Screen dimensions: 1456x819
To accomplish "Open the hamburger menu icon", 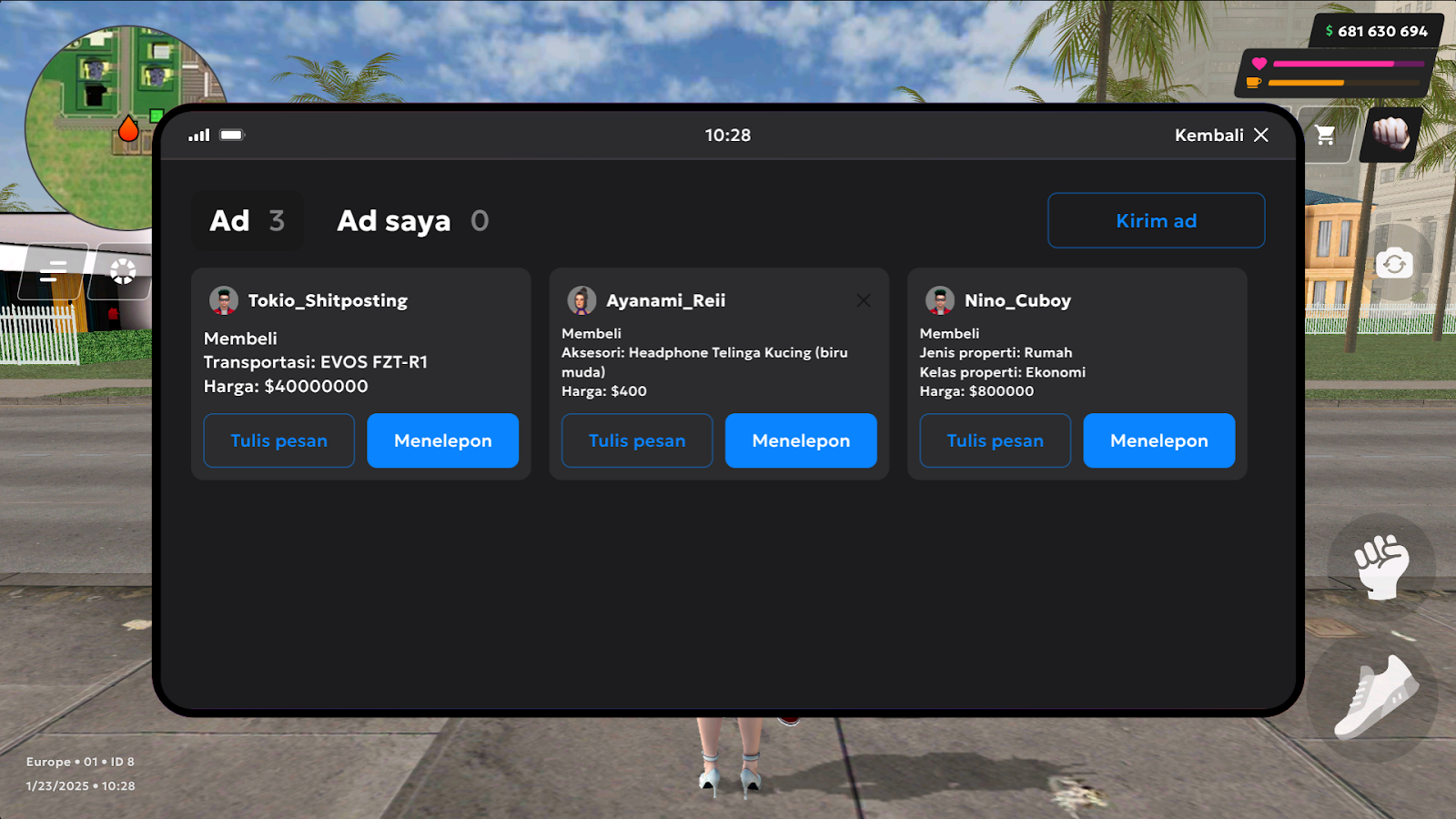I will point(53,271).
